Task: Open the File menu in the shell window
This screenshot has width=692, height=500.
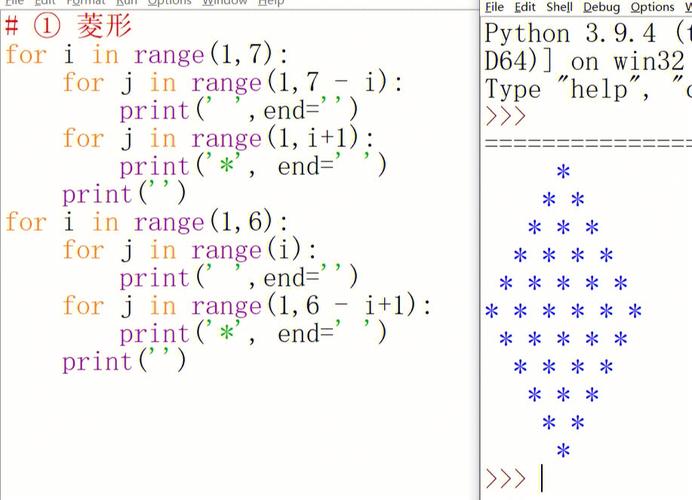Action: coord(494,7)
